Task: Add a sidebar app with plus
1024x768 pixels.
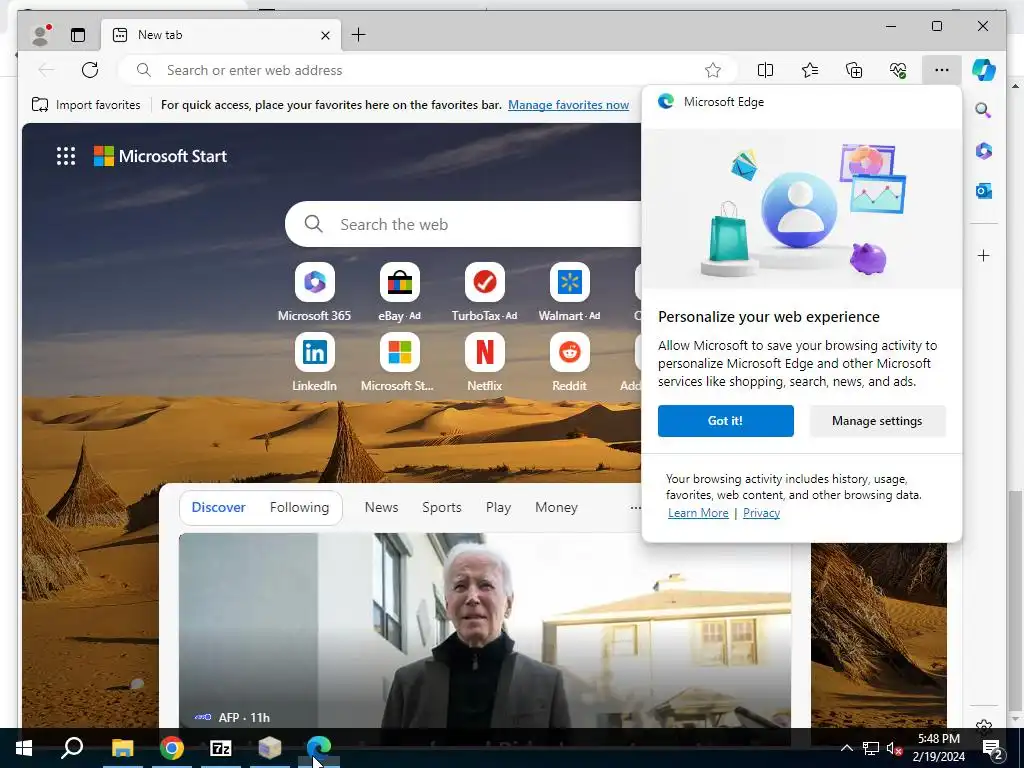Action: tap(984, 255)
